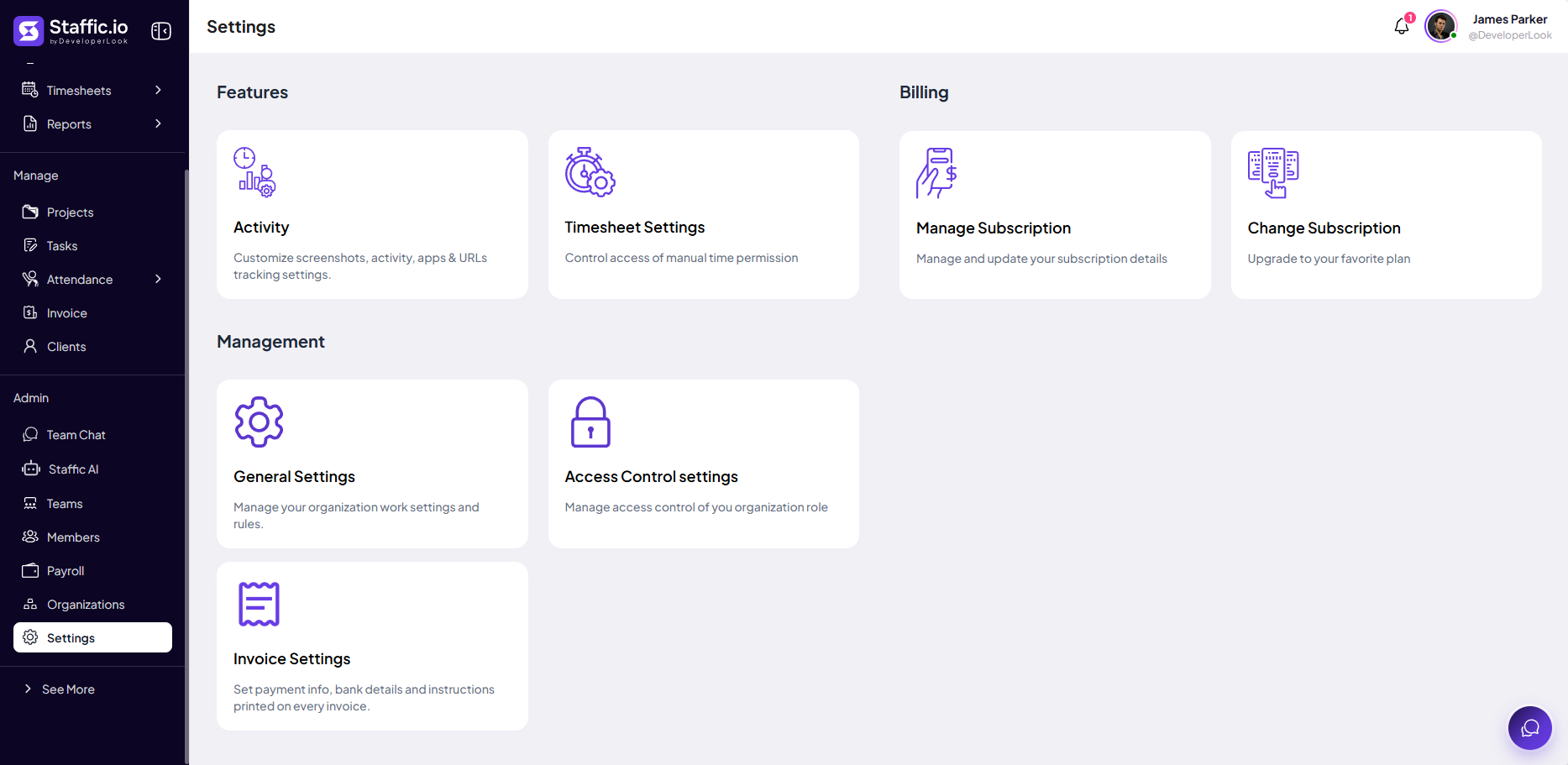Click the Timesheet Settings stopwatch icon

click(590, 172)
